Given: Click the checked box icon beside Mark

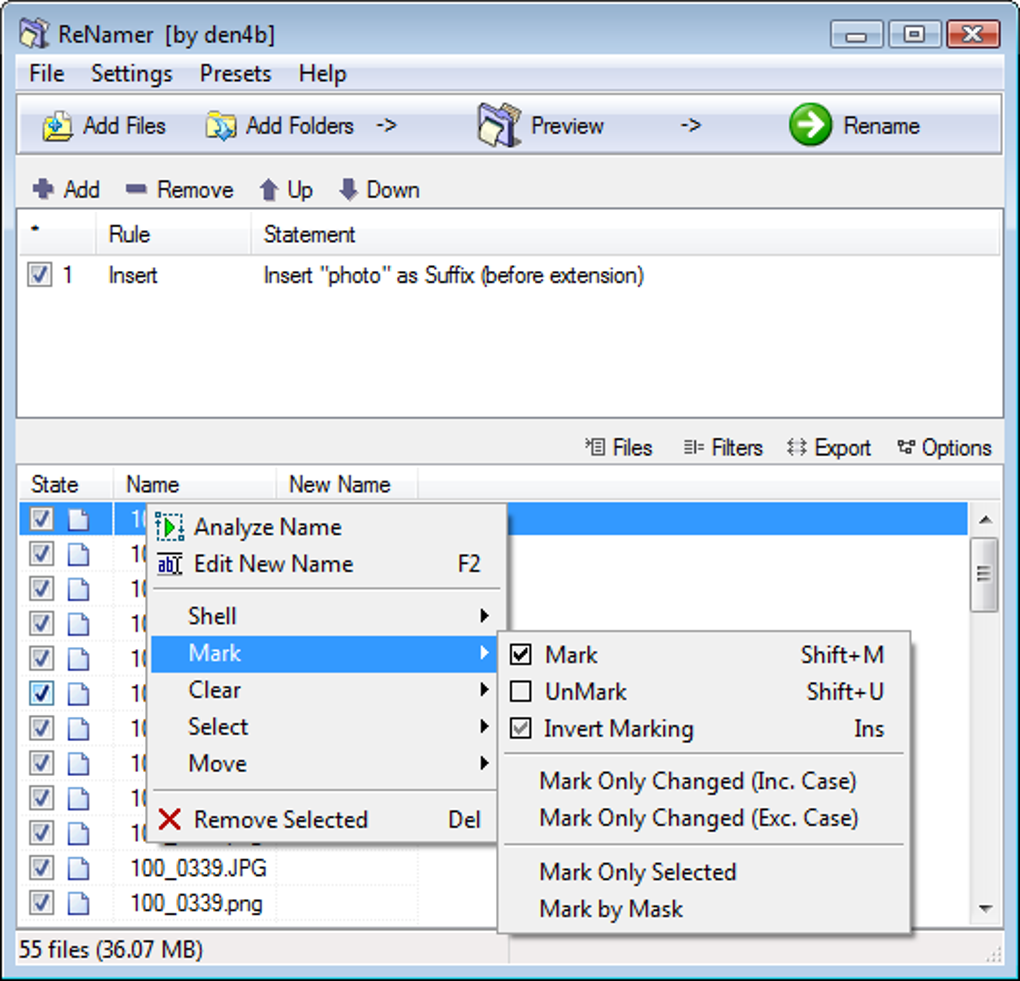Looking at the screenshot, I should (520, 654).
